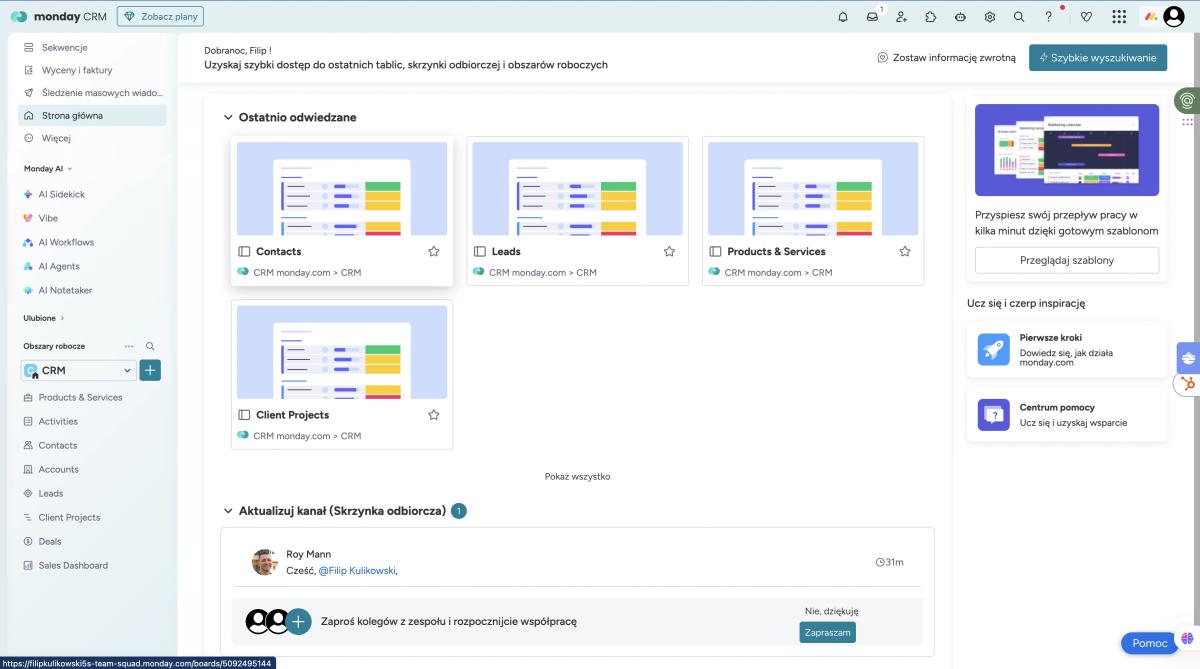Open the Client Projects board thumbnail
Viewport: 1200px width, 669px height.
coord(342,352)
